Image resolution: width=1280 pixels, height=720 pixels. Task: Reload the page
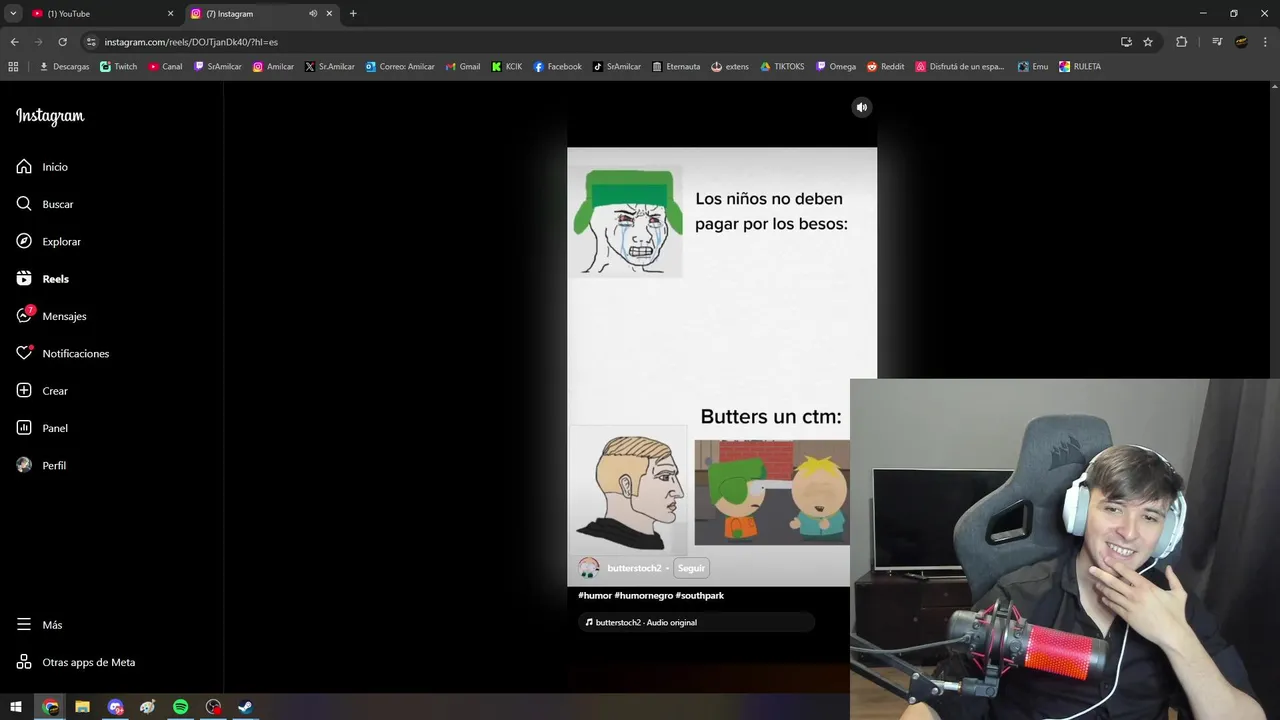pos(62,42)
